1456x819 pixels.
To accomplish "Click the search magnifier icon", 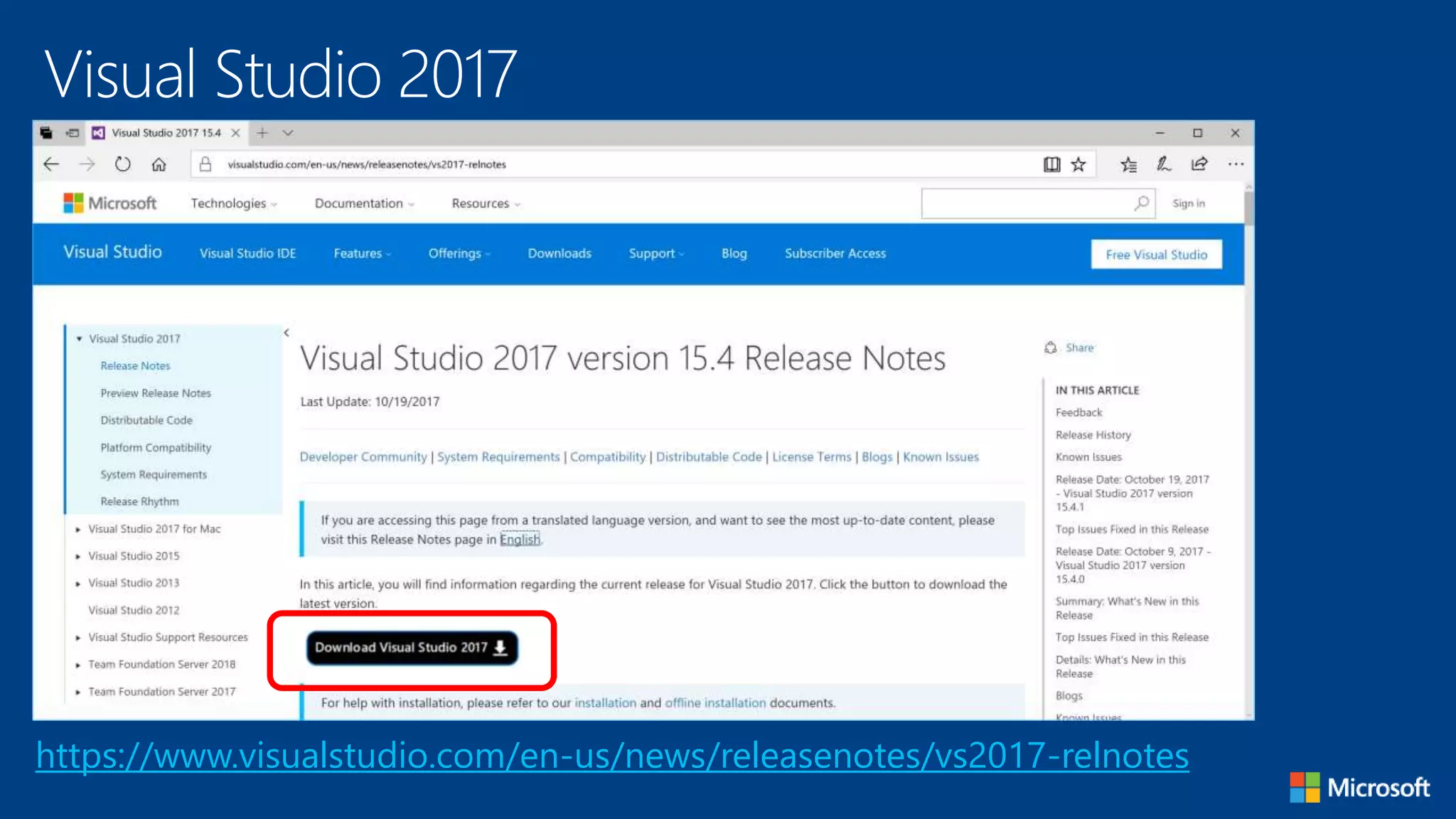I will [x=1141, y=203].
